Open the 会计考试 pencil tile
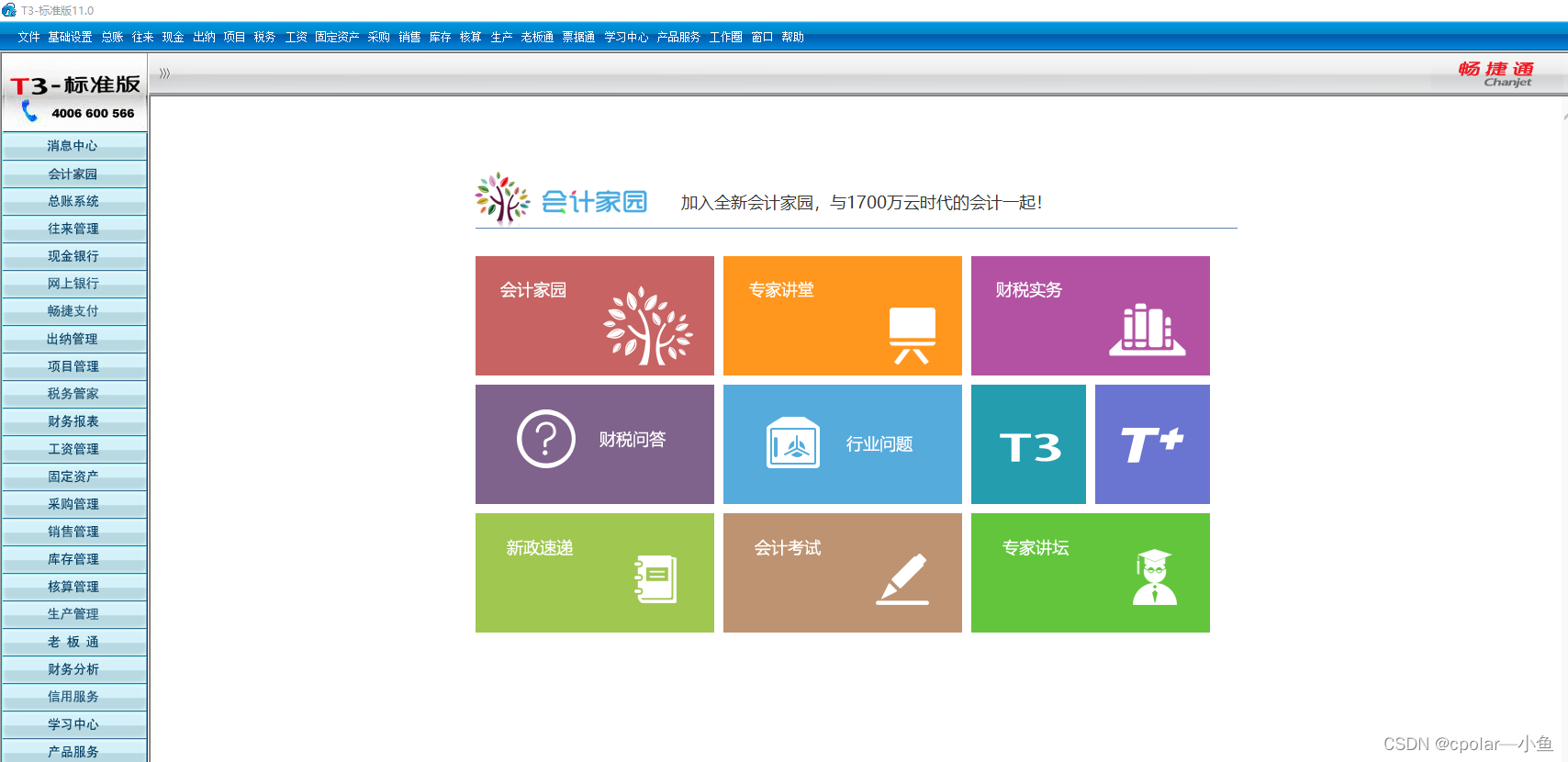Image resolution: width=1568 pixels, height=762 pixels. 843,573
